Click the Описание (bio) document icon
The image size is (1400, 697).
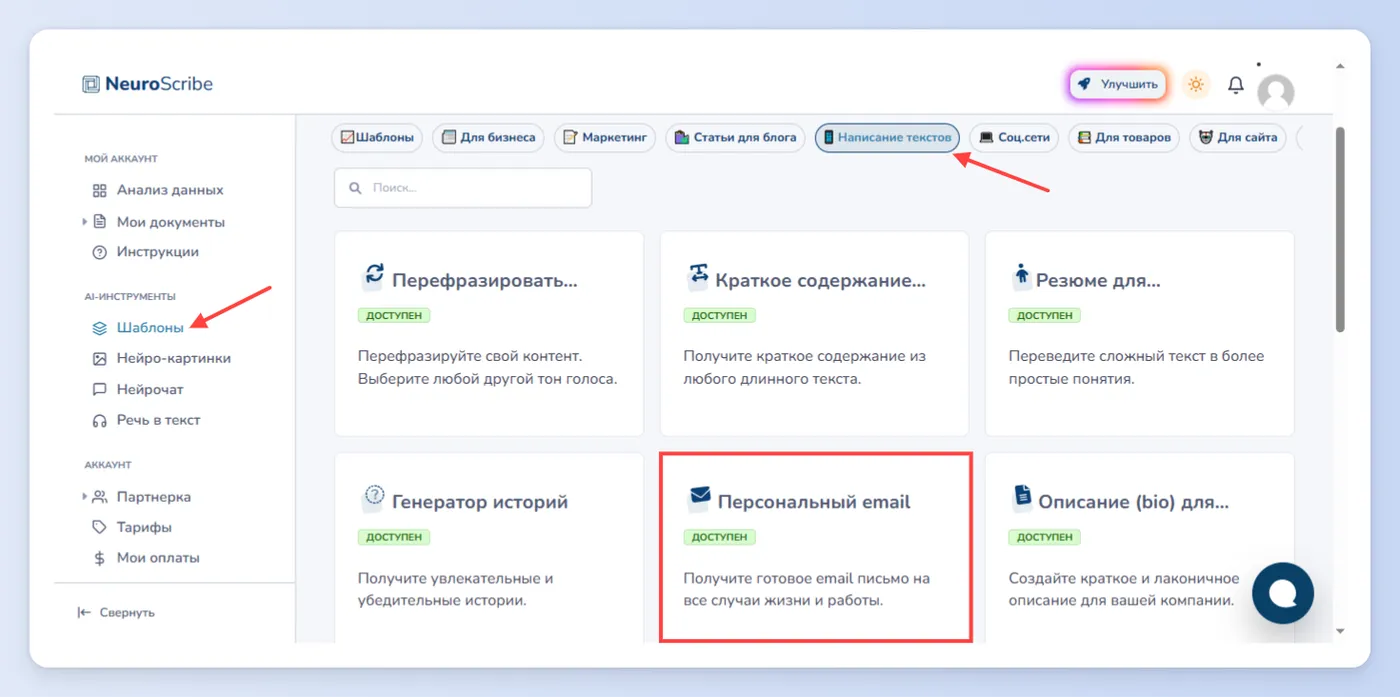(x=1022, y=497)
